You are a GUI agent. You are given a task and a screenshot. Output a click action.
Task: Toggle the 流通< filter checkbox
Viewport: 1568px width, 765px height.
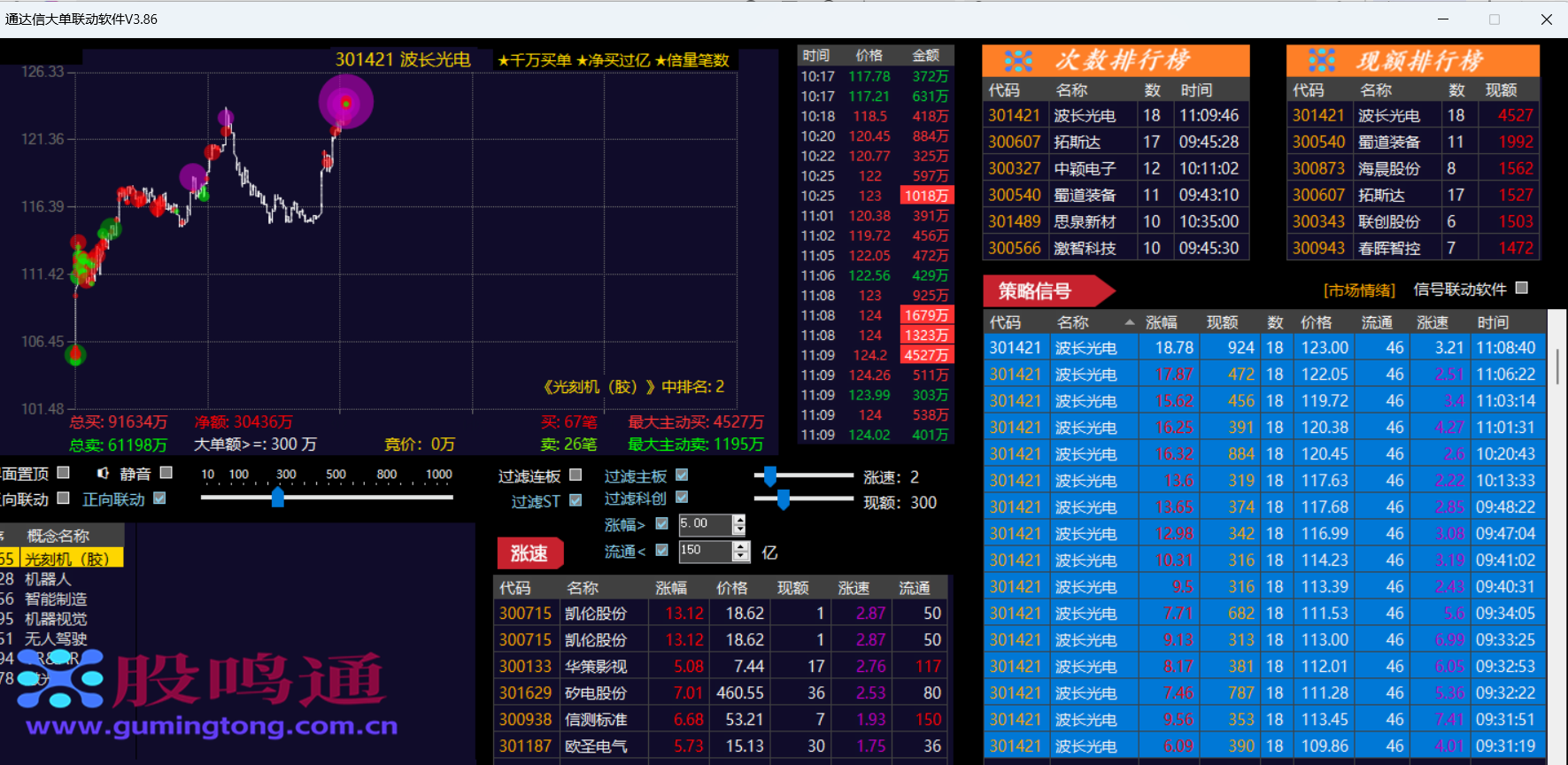coord(661,550)
